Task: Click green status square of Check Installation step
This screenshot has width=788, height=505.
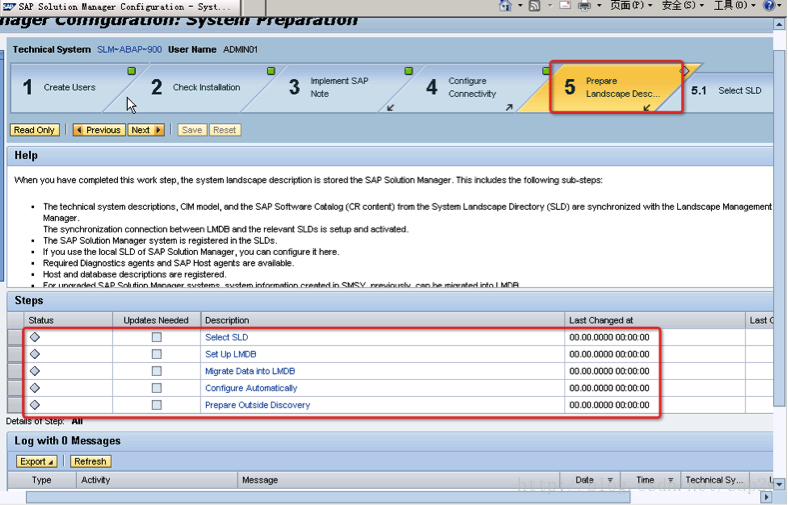Action: [x=271, y=71]
